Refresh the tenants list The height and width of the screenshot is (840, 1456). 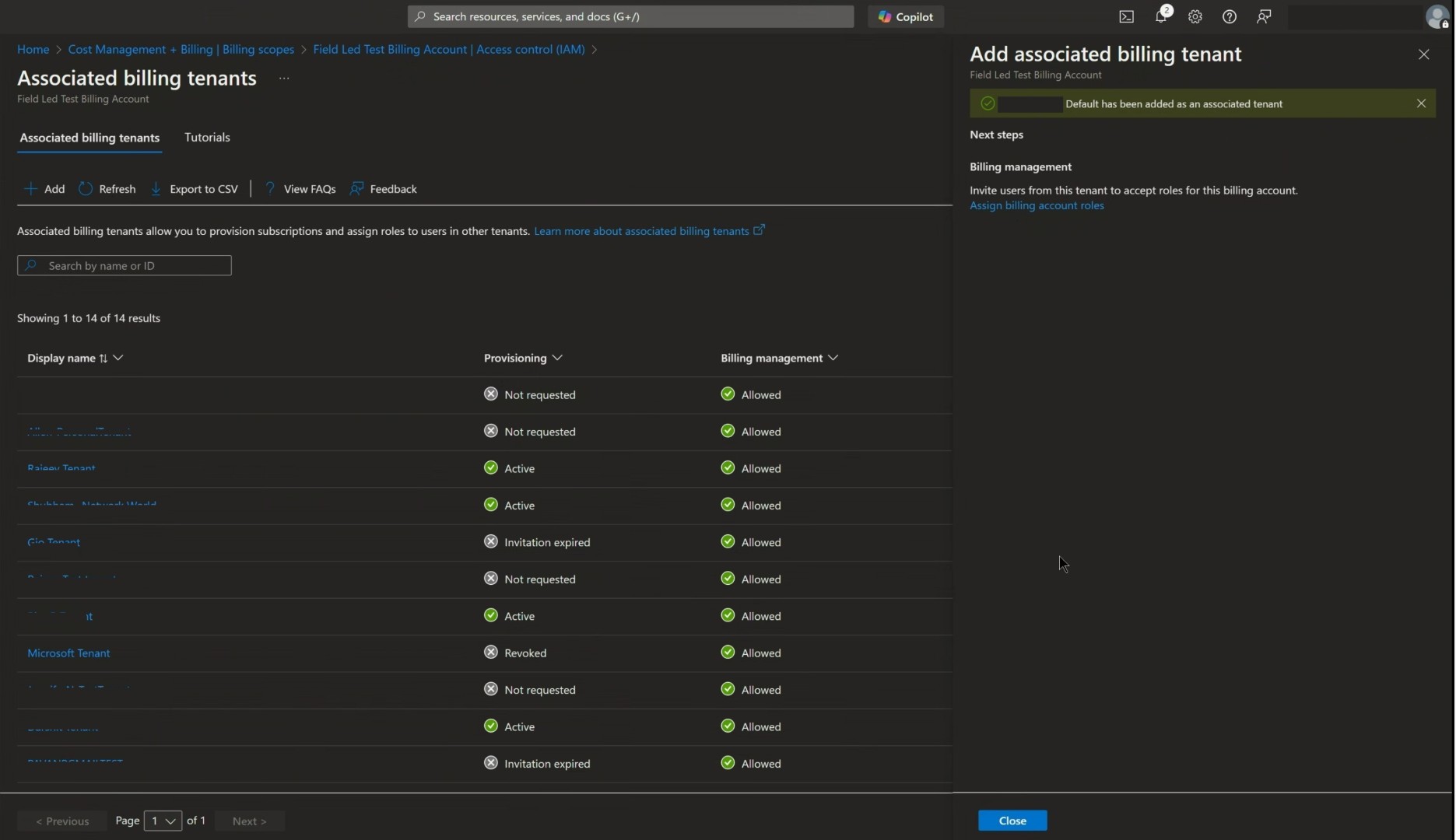pyautogui.click(x=107, y=189)
